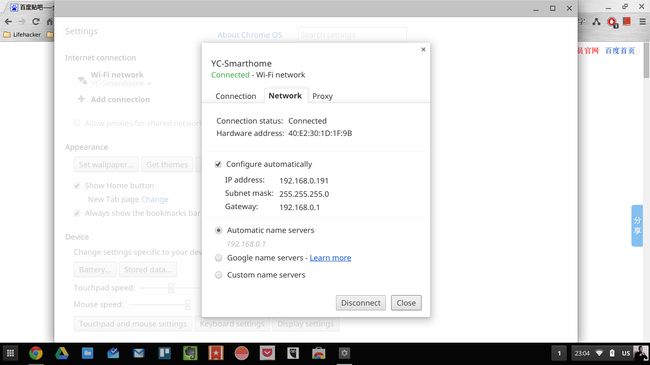Click the Search settings field
650x365 pixels.
(x=352, y=35)
